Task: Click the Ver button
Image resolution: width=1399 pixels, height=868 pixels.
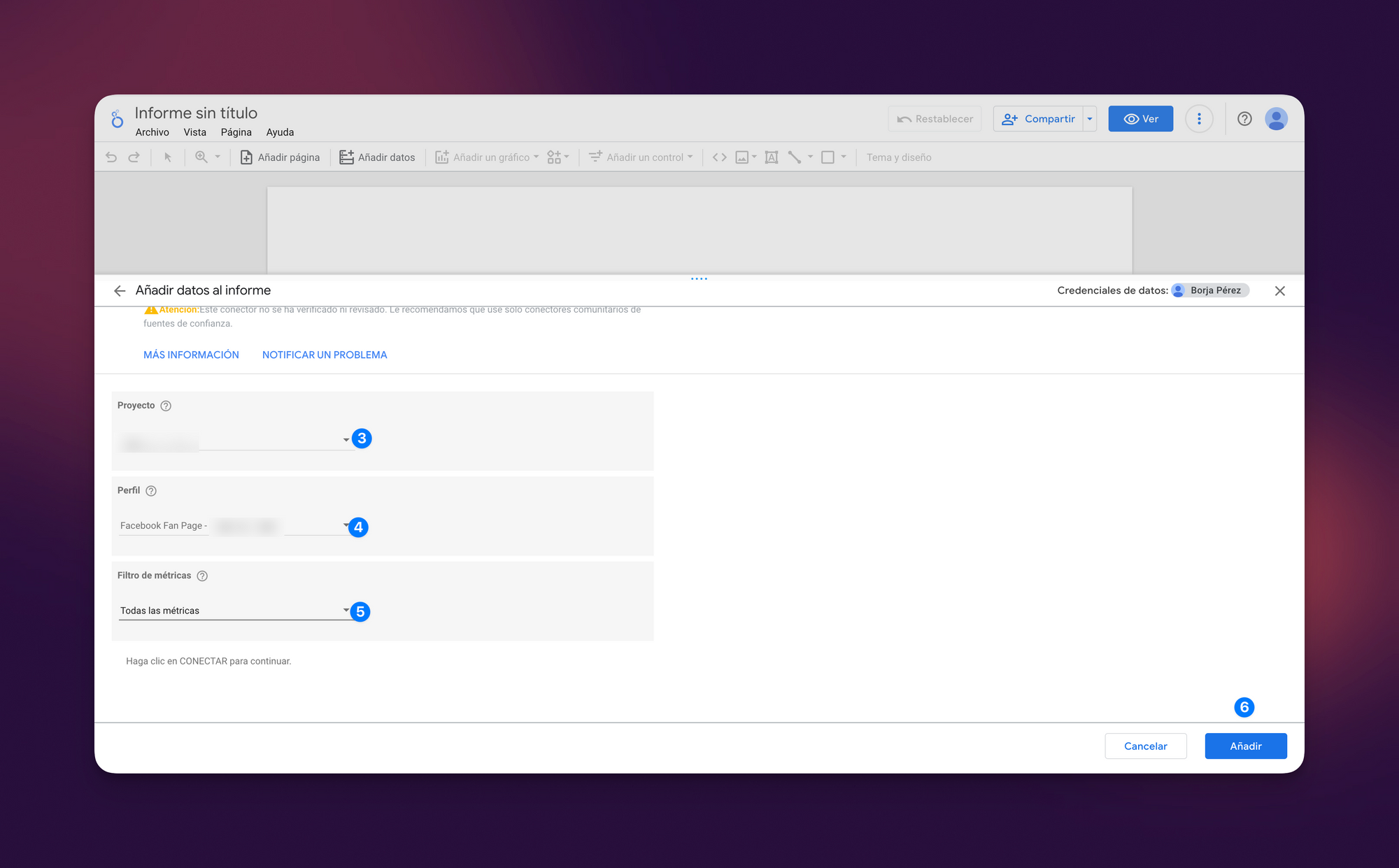Action: [1141, 119]
